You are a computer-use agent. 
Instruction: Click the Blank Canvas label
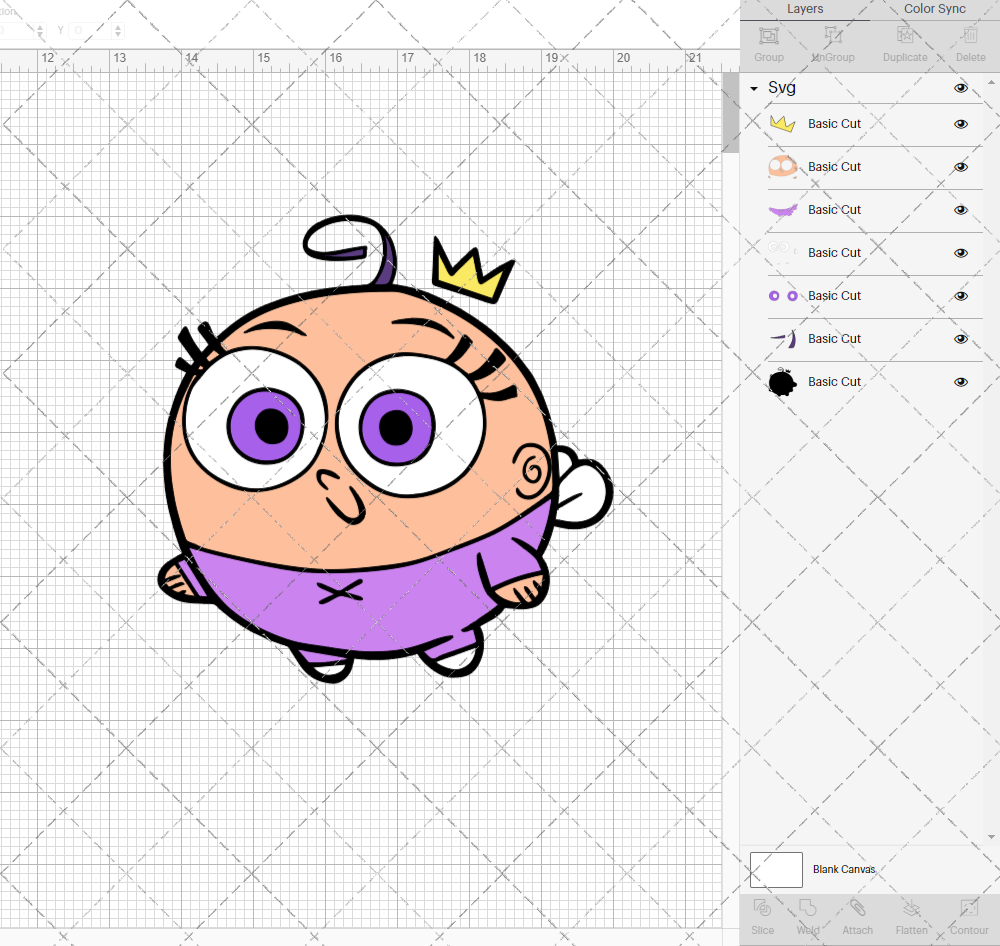[844, 869]
